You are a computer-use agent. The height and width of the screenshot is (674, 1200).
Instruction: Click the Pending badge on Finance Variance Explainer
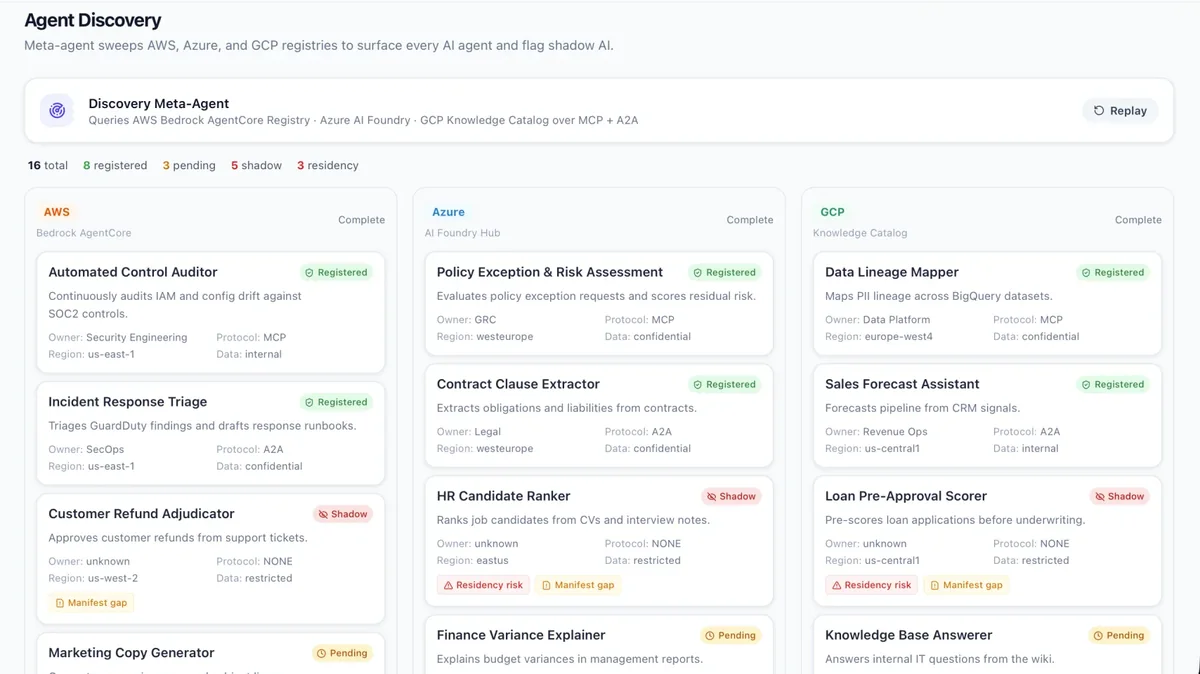point(730,635)
